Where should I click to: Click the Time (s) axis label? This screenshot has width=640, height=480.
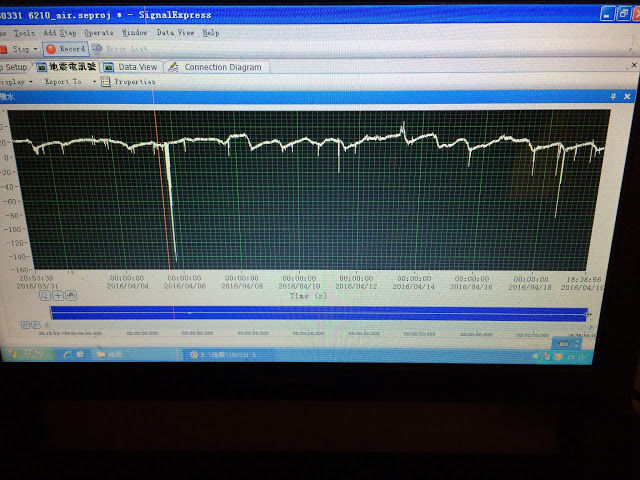[x=308, y=296]
